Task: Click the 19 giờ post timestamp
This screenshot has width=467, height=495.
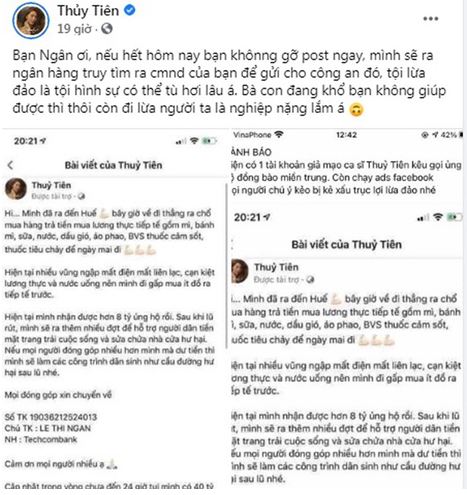Action: tap(74, 29)
